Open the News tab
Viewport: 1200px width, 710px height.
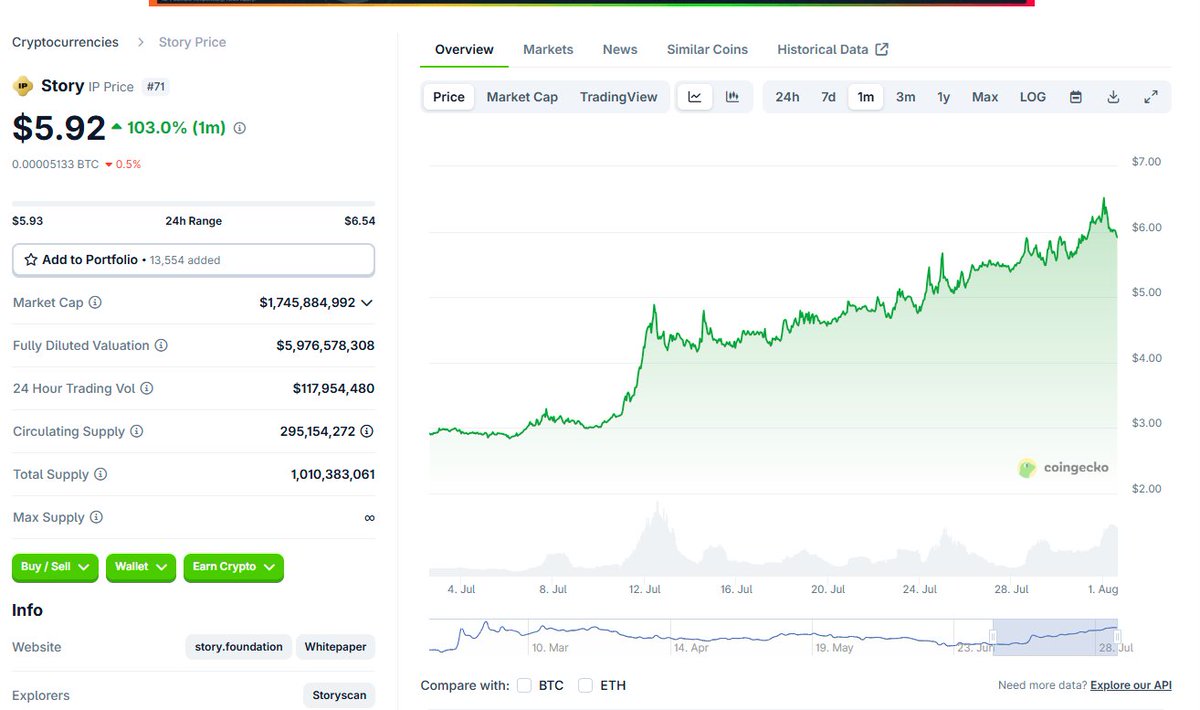pos(620,49)
